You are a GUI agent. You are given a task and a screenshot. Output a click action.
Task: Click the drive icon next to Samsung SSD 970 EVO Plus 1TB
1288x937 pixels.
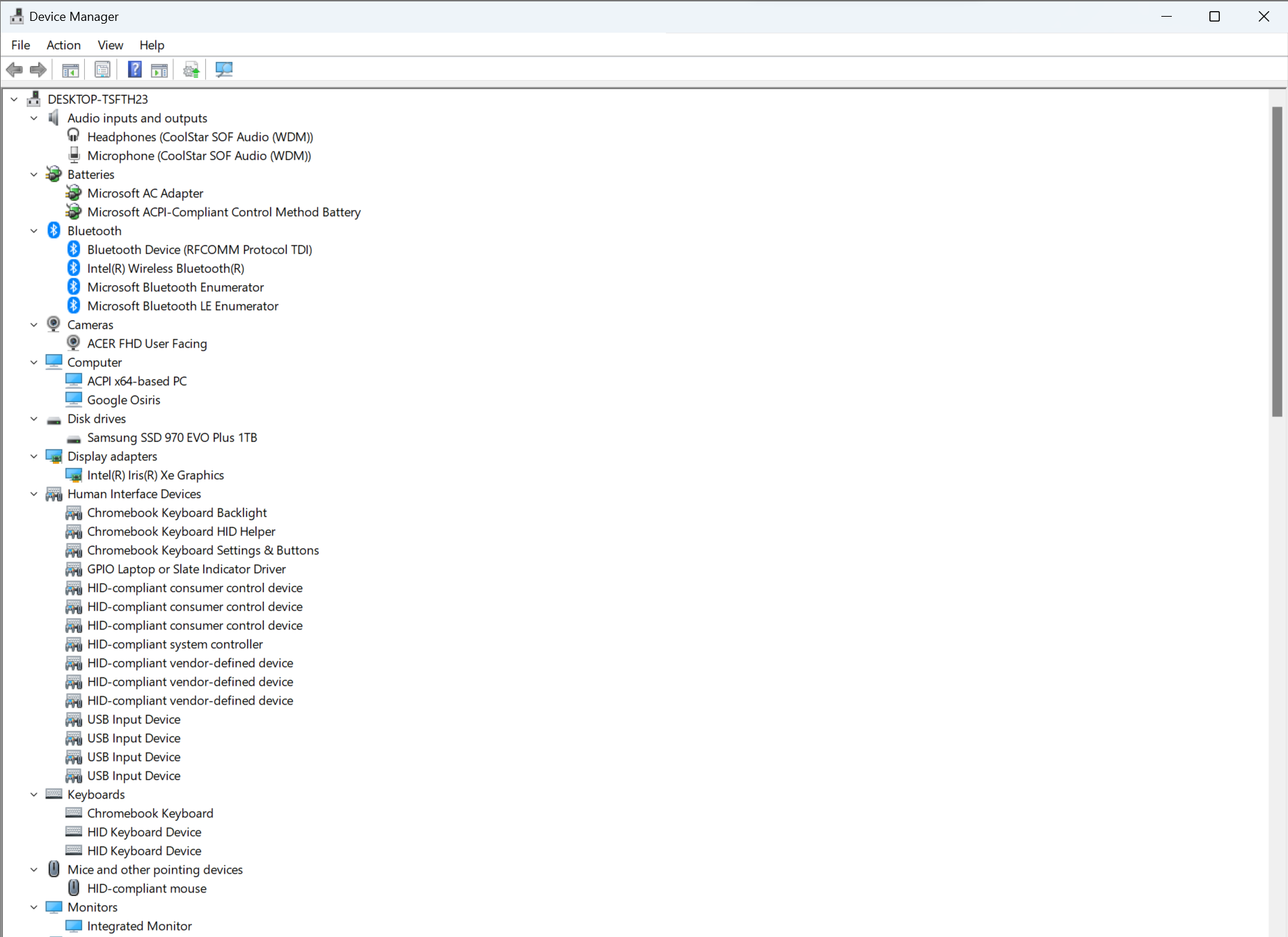pos(74,438)
